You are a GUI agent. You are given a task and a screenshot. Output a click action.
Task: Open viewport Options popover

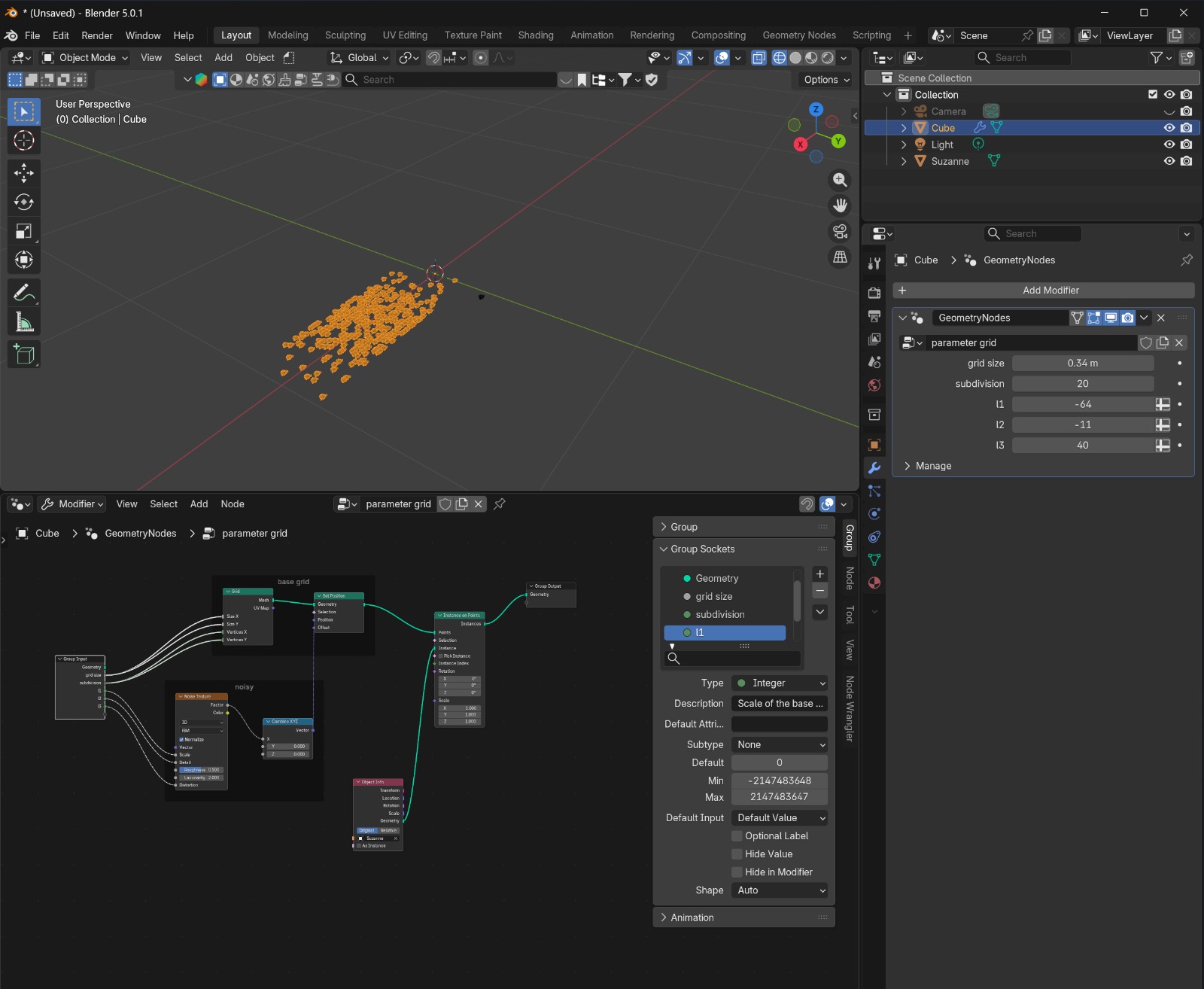[x=826, y=80]
